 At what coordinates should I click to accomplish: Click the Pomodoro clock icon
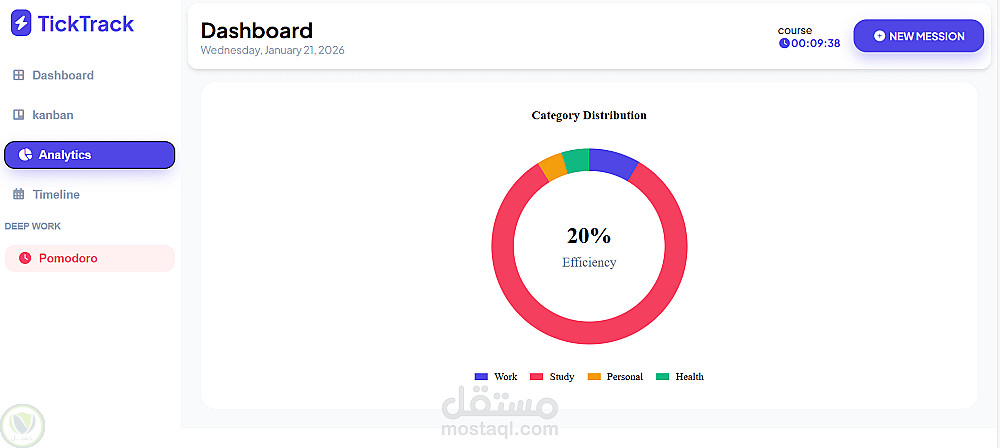[x=25, y=258]
